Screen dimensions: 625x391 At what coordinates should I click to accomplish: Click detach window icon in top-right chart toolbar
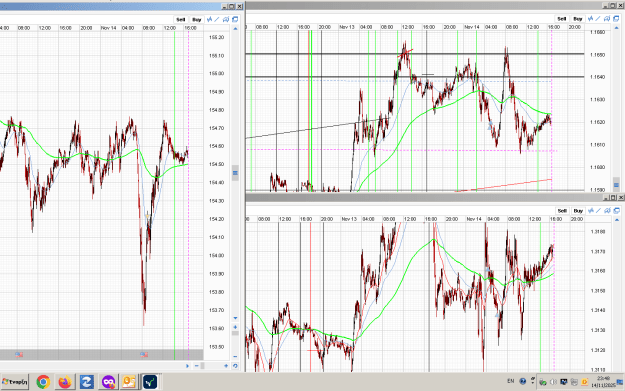click(x=616, y=18)
